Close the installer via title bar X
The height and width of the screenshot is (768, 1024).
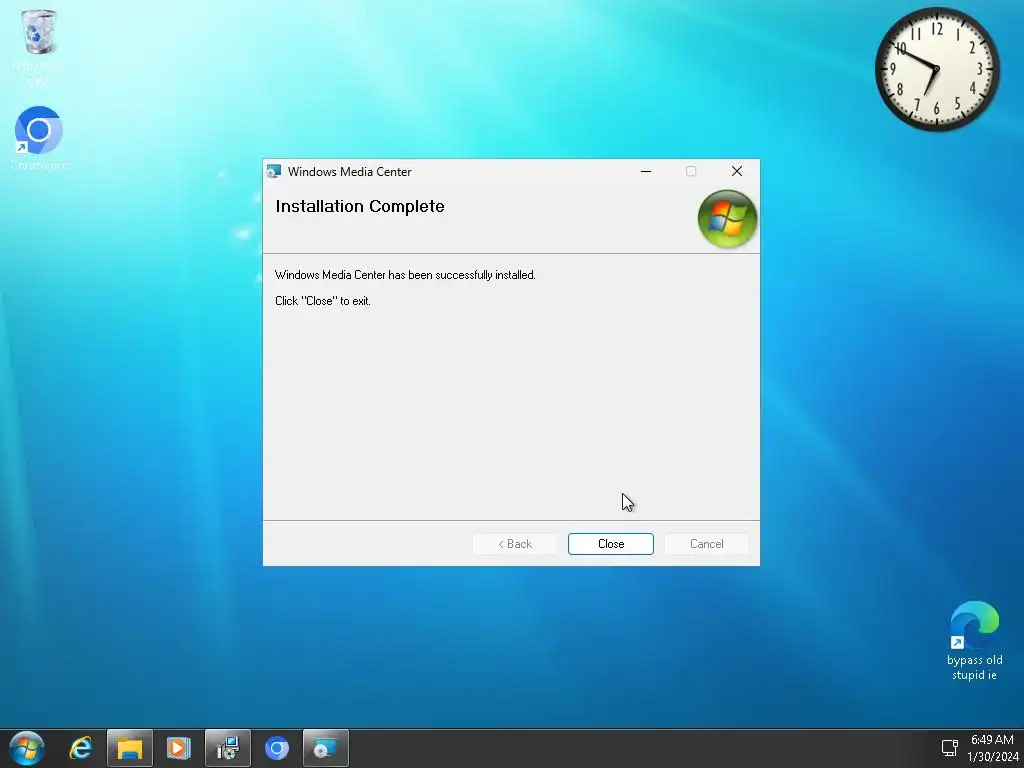(x=737, y=171)
